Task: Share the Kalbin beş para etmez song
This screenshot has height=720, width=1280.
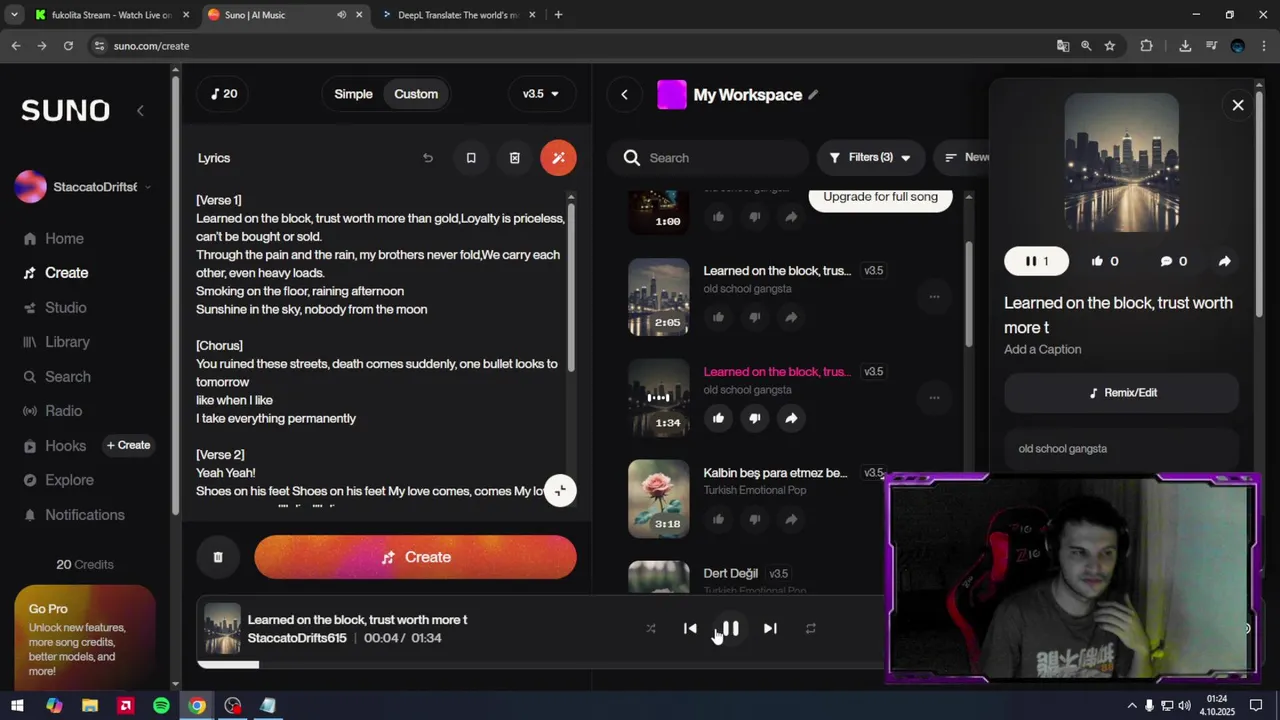Action: [x=791, y=519]
